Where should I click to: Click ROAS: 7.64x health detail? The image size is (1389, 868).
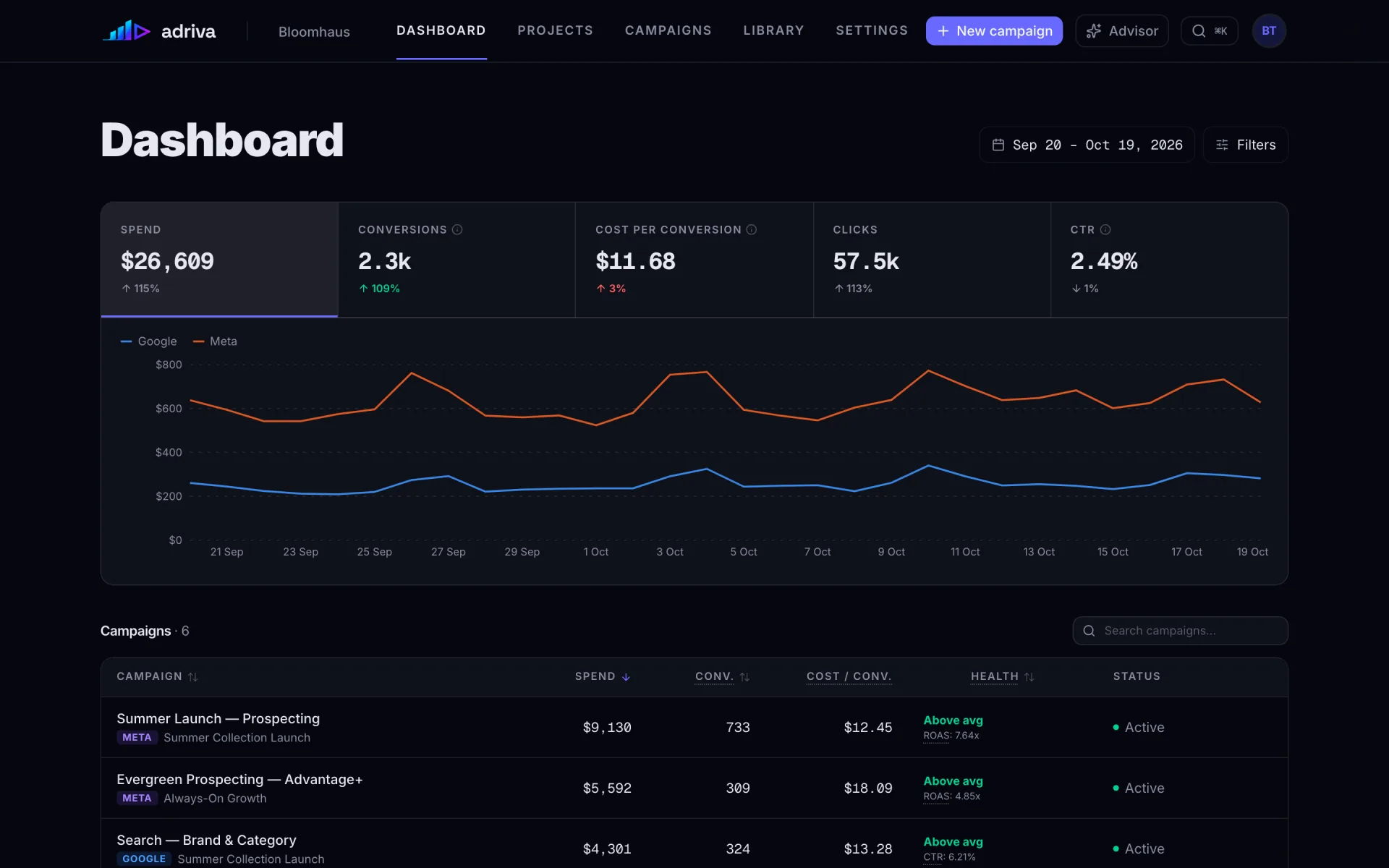[951, 736]
